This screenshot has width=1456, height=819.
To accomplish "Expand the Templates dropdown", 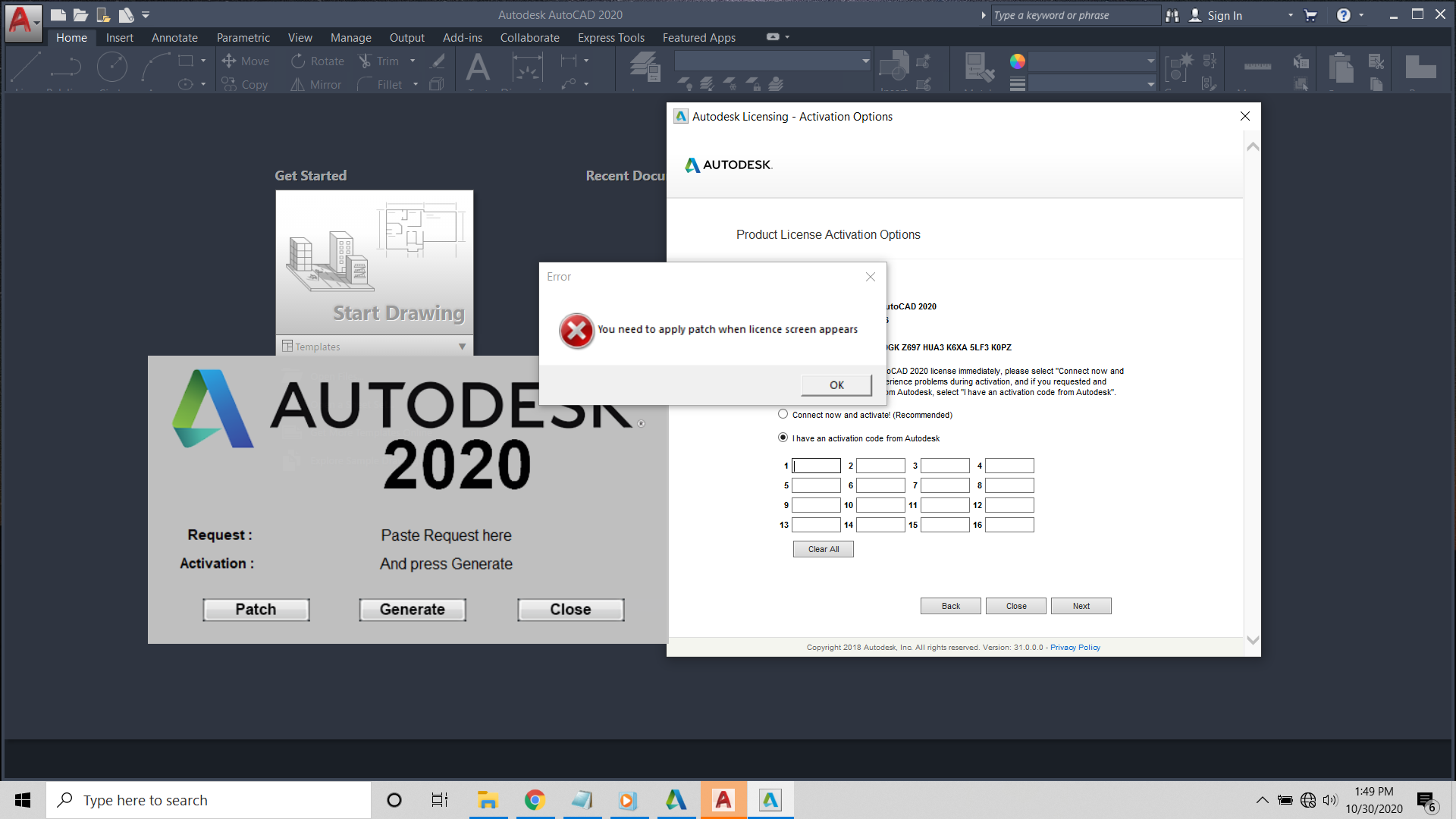I will [x=462, y=347].
